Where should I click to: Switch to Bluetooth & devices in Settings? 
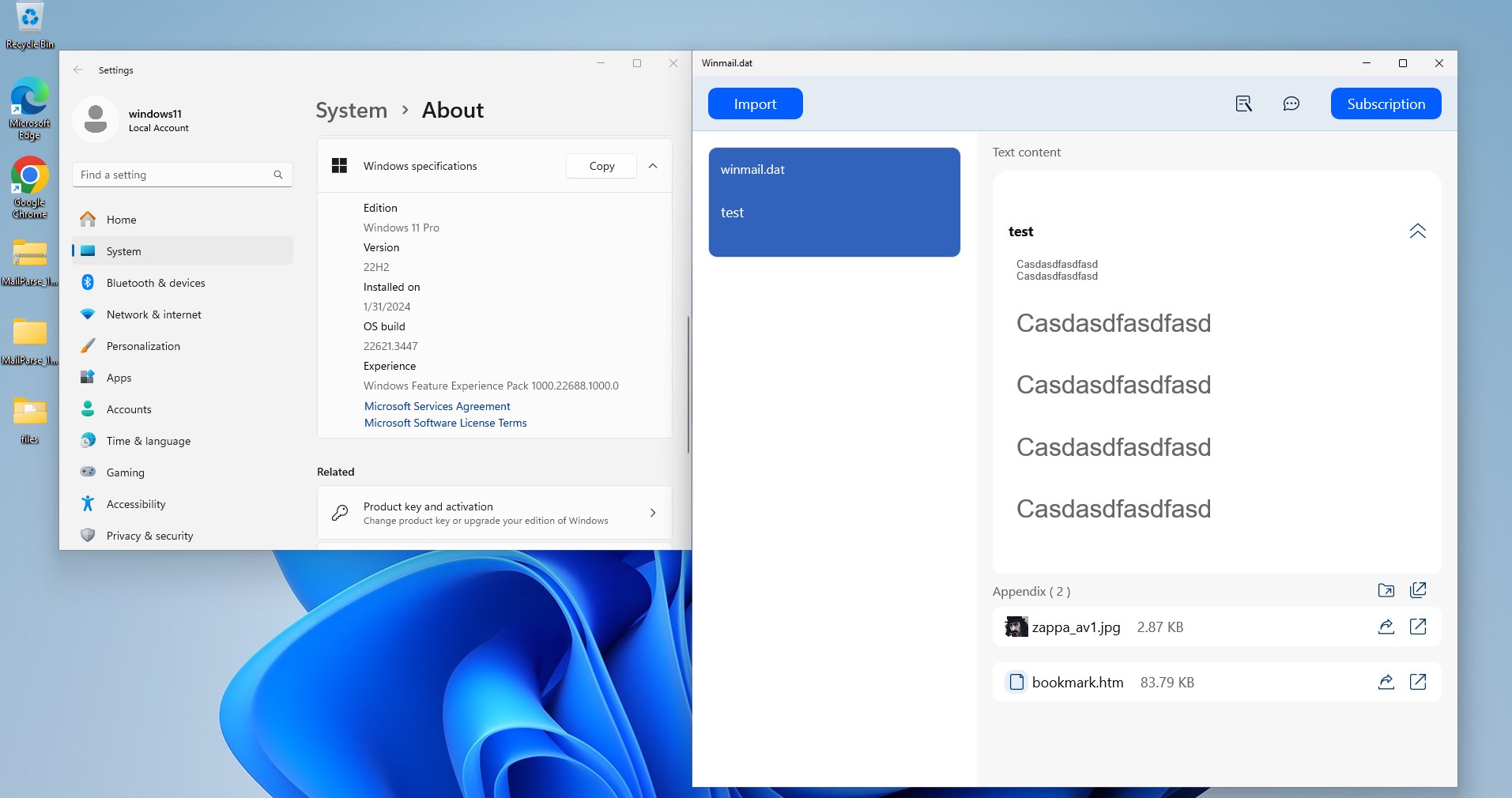pos(156,283)
